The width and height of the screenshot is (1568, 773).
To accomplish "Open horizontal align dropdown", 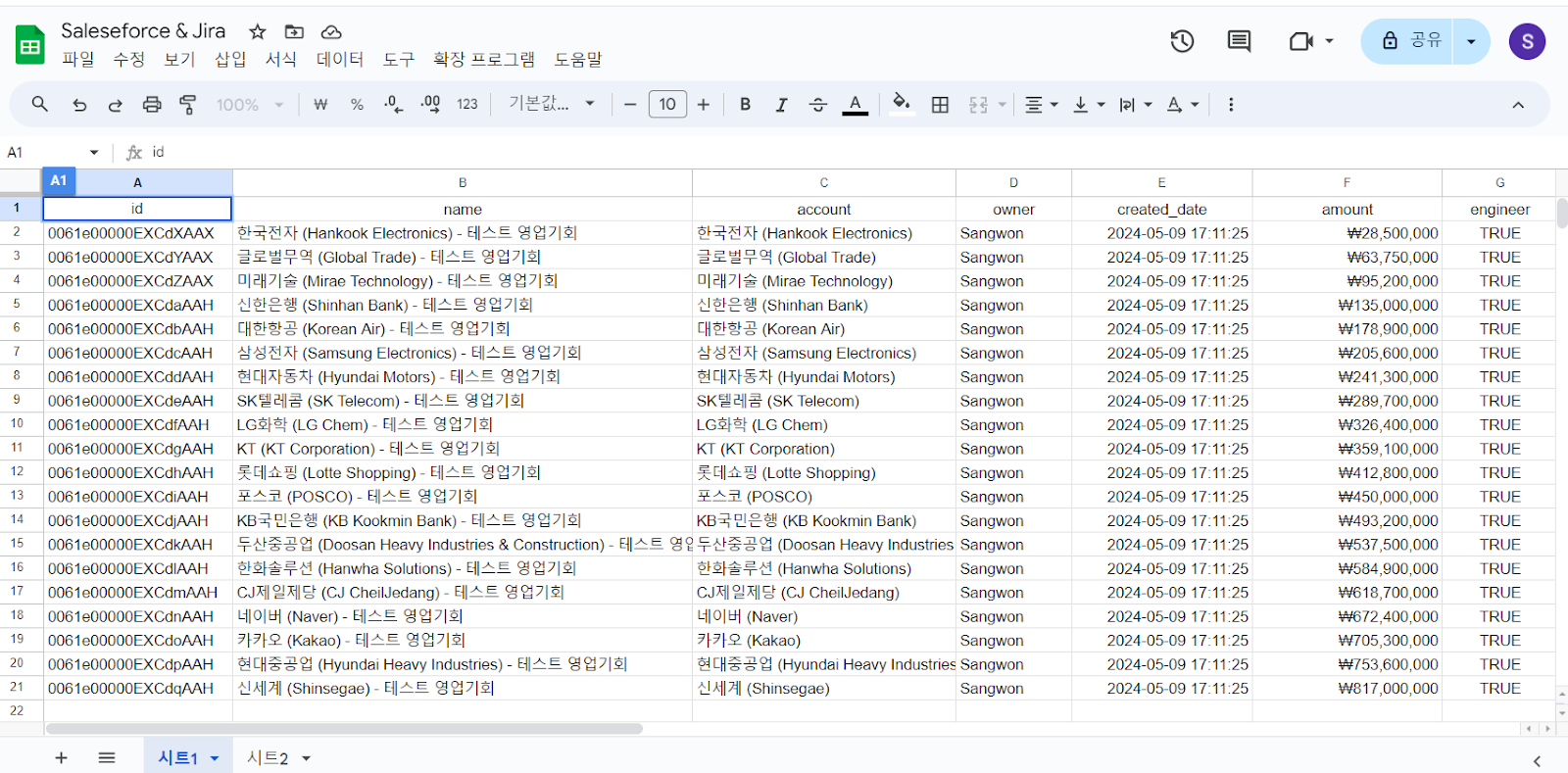I will (1041, 105).
